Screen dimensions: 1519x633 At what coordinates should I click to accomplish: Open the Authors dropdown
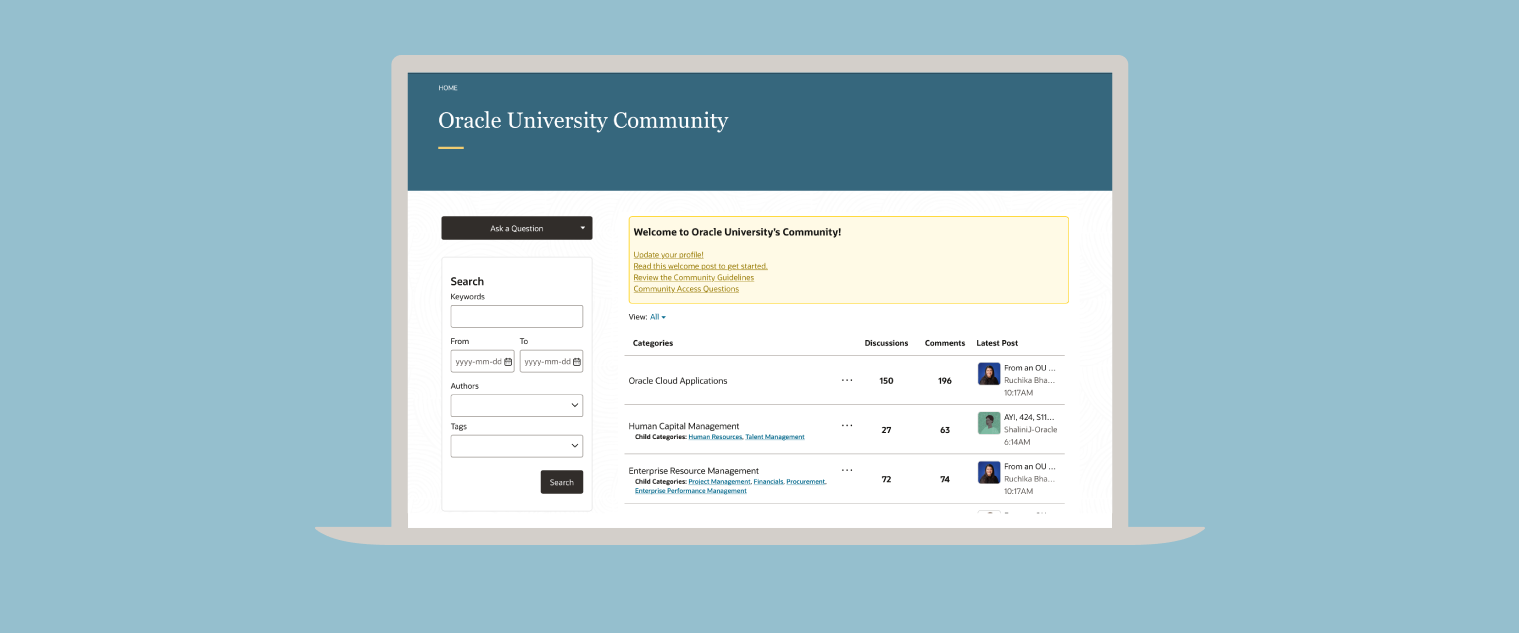(x=517, y=405)
